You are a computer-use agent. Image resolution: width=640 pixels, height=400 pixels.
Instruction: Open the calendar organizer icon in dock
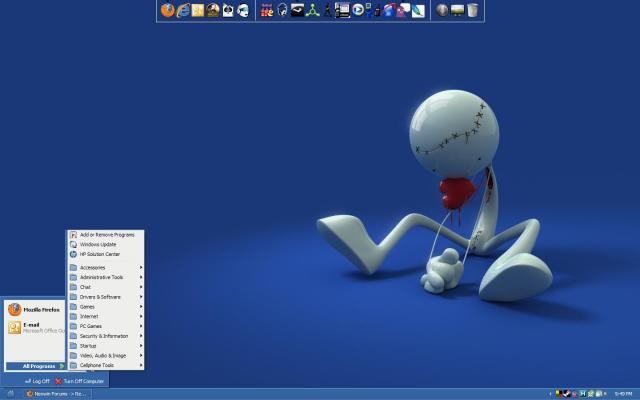342,10
